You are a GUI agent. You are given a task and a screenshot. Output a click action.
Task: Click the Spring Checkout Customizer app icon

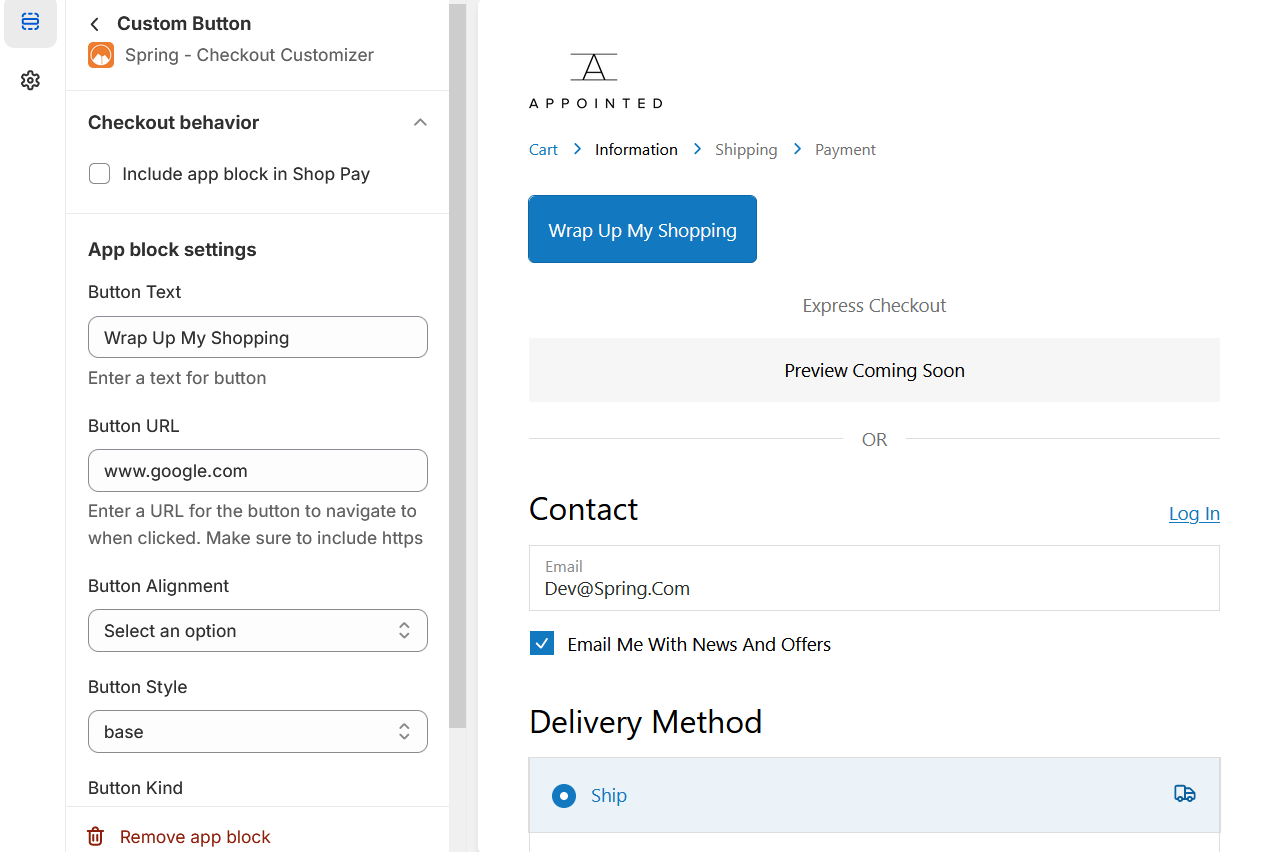[x=101, y=55]
